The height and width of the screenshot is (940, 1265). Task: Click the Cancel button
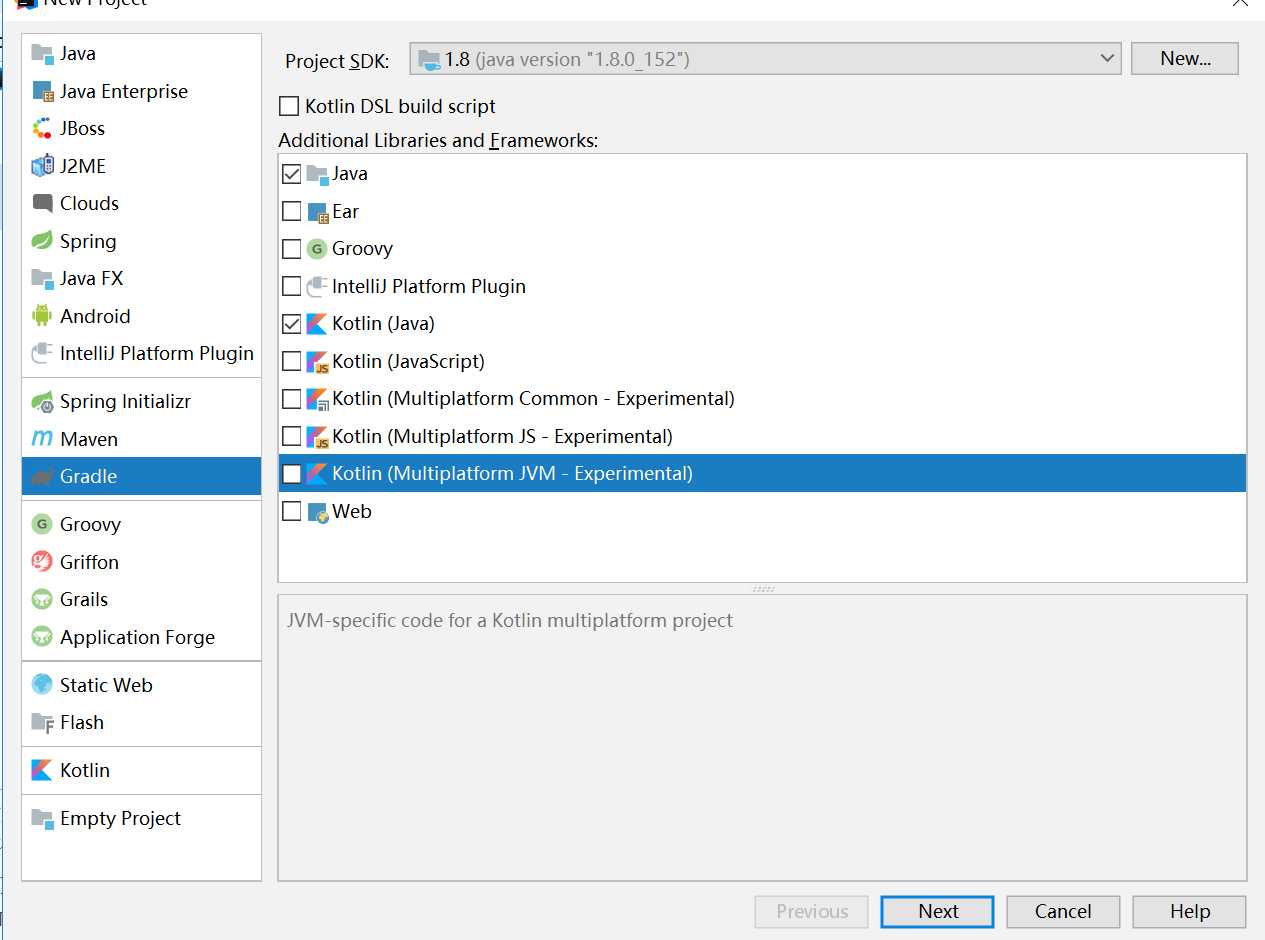pyautogui.click(x=1063, y=911)
